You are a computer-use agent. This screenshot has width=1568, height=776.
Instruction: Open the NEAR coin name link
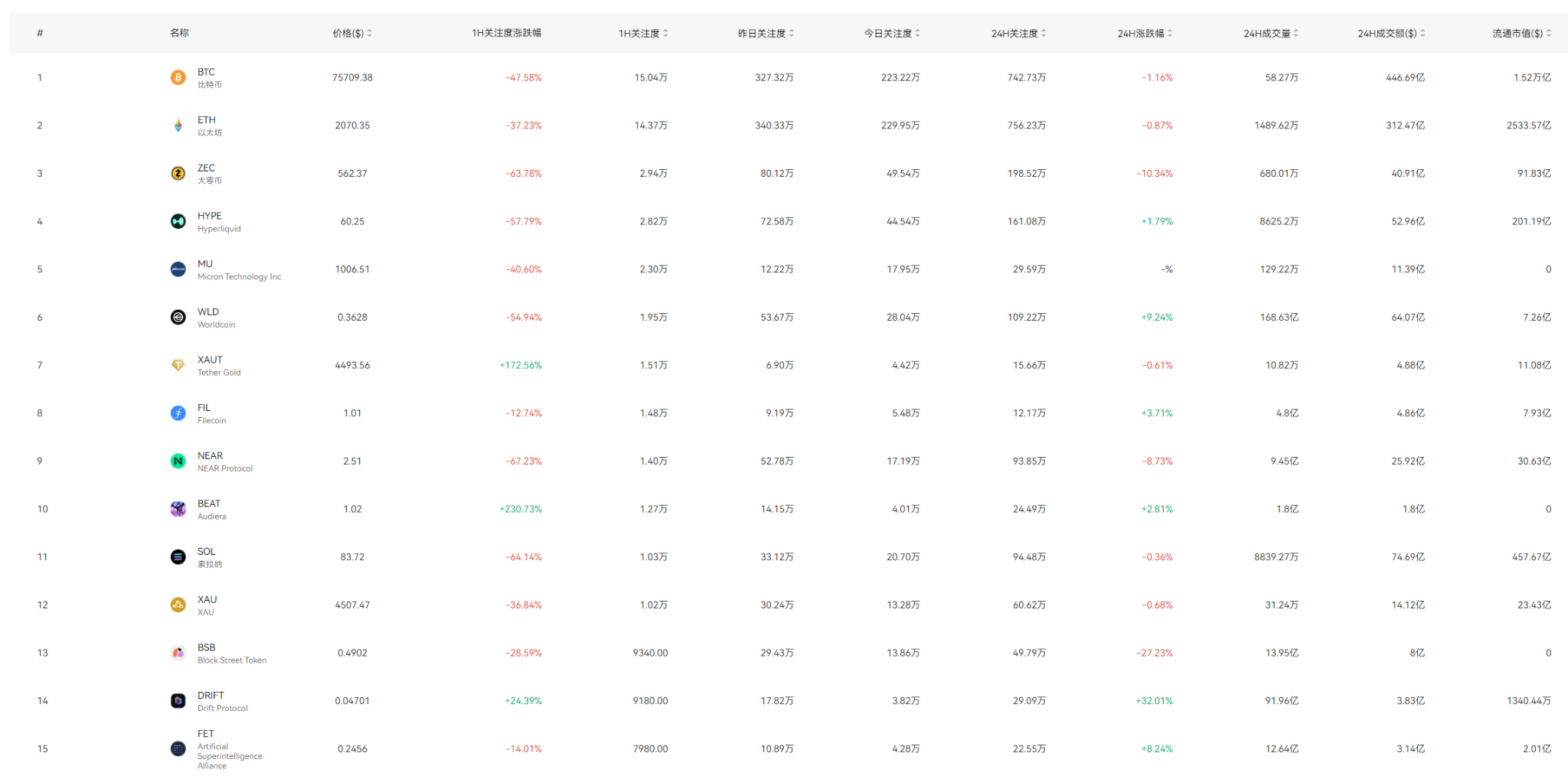click(211, 455)
